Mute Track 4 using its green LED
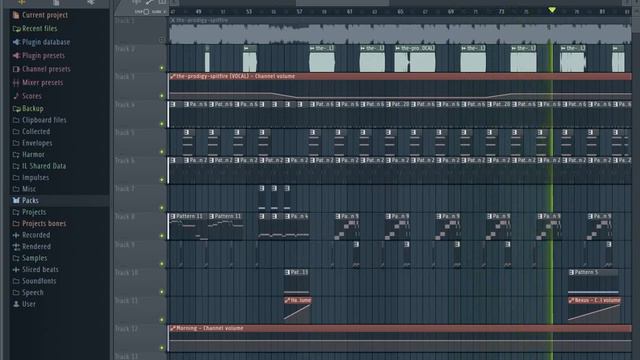This screenshot has height=360, width=640. [162, 124]
